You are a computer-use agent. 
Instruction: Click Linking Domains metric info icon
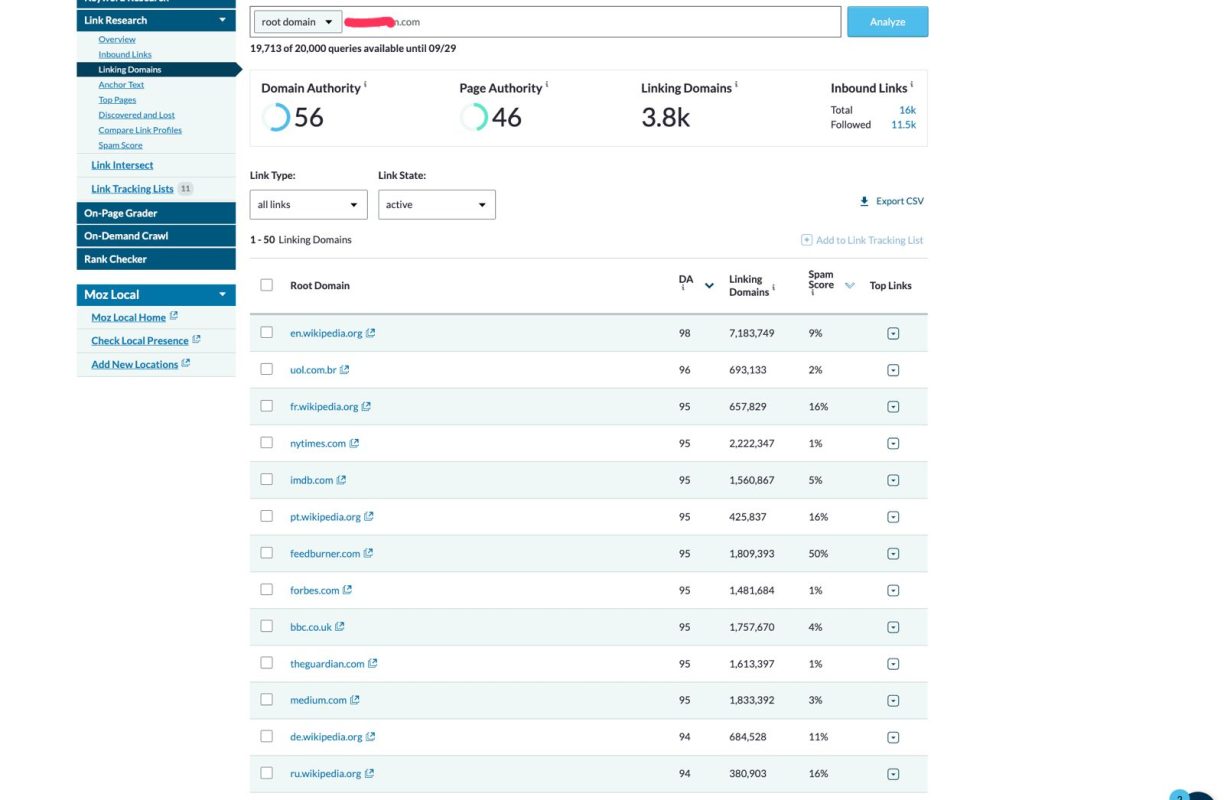(737, 85)
